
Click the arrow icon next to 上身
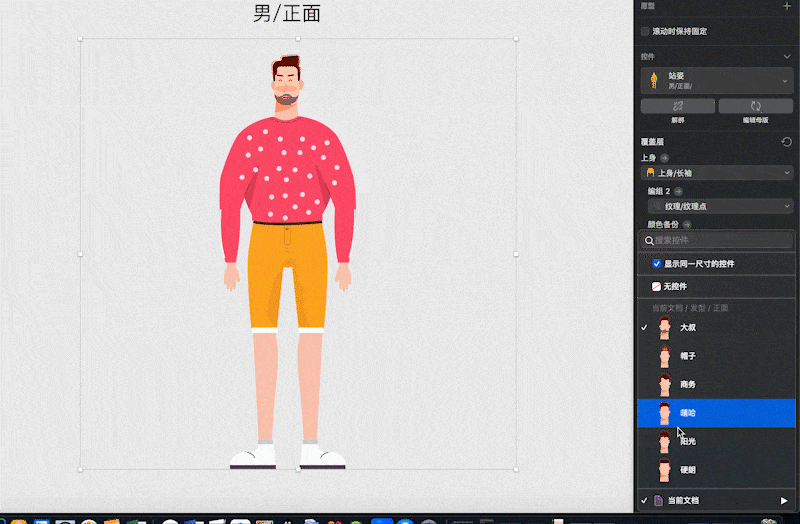pyautogui.click(x=664, y=158)
